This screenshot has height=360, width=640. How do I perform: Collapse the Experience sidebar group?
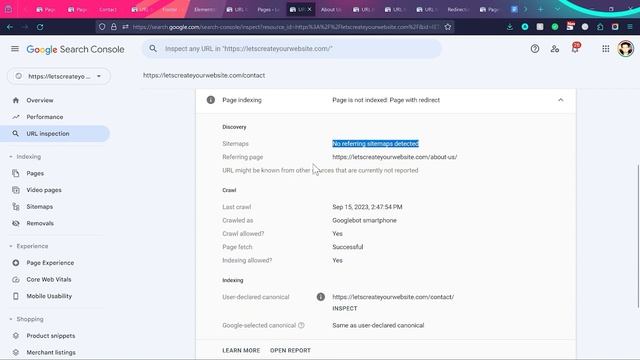(x=29, y=246)
